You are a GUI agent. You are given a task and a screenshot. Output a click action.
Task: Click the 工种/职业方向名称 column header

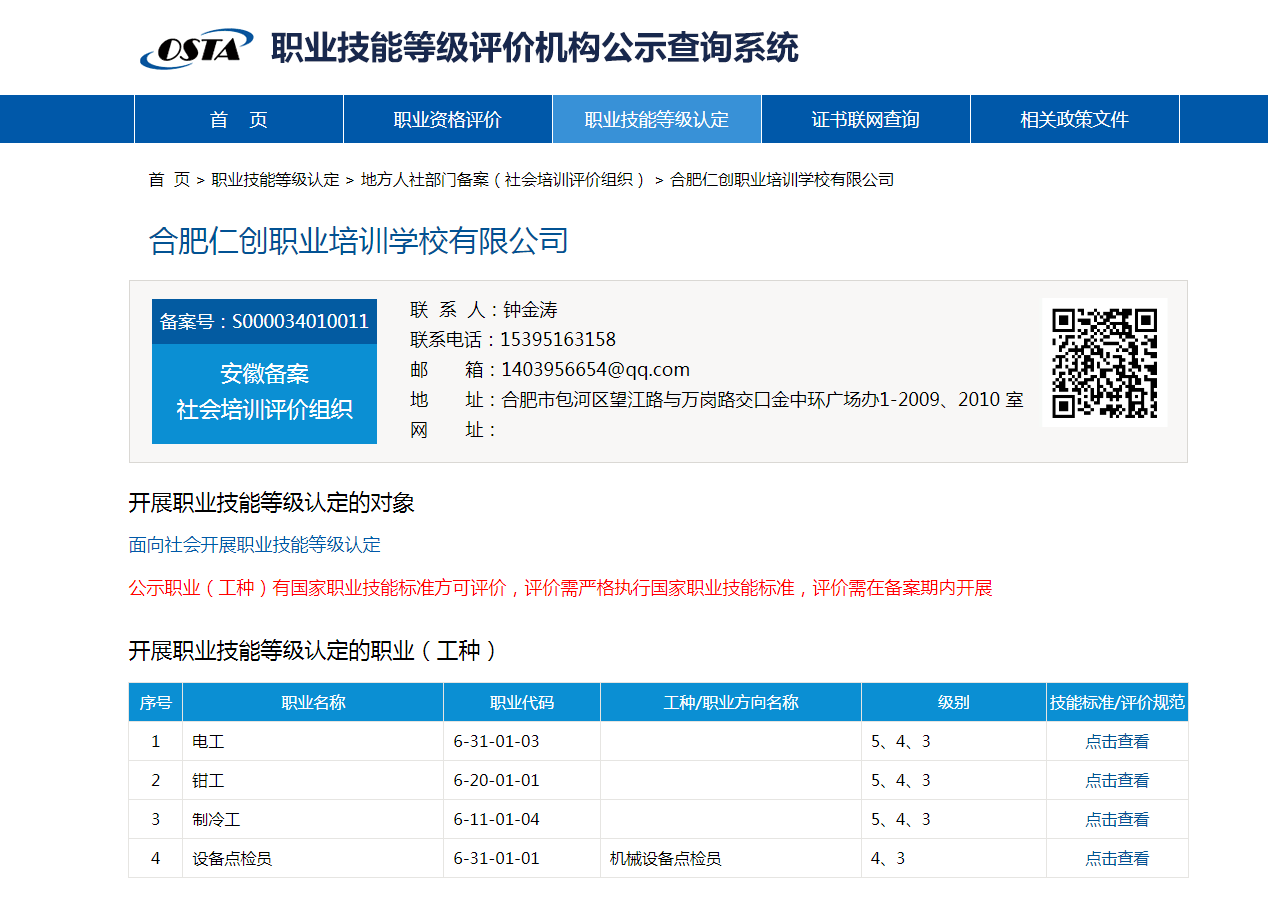click(731, 702)
